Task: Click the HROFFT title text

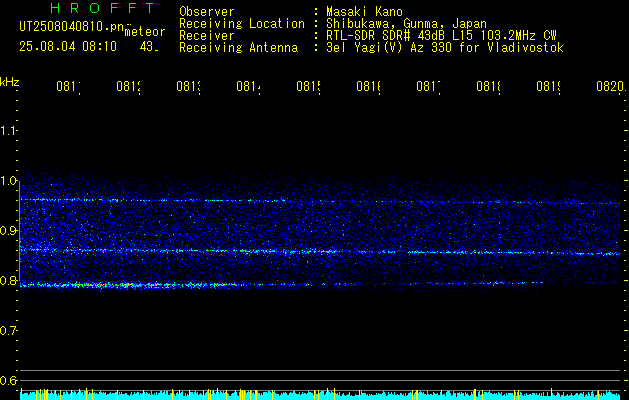Action: [103, 8]
